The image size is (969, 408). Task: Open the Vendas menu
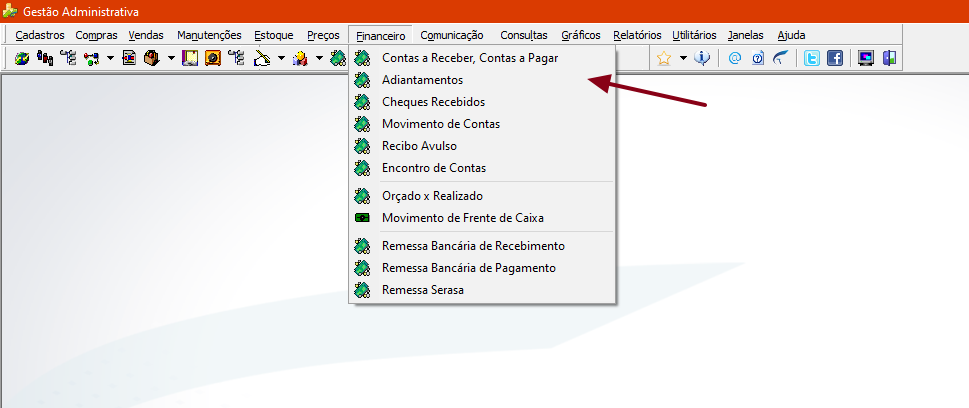click(146, 35)
